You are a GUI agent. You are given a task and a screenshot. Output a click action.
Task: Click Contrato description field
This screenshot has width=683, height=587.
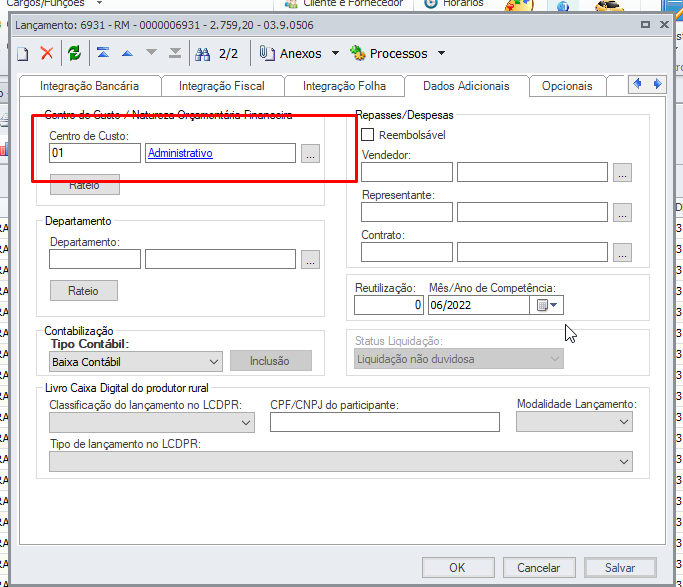click(x=532, y=252)
